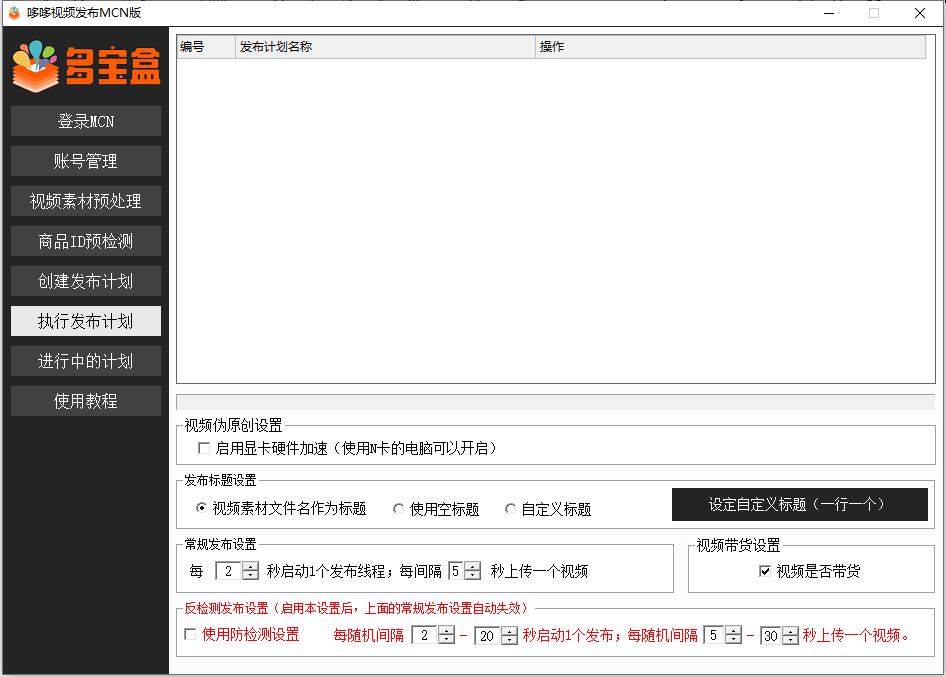
Task: Click the 常规发布设置 group label
Action: point(220,544)
